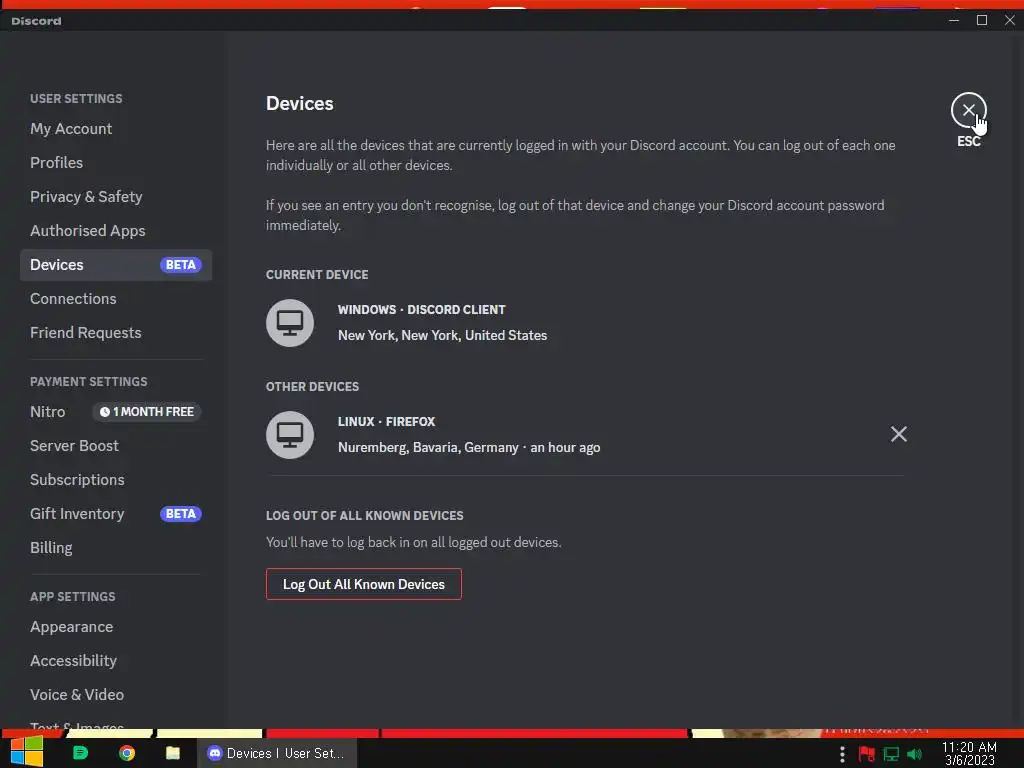Go to Profiles settings
The height and width of the screenshot is (768, 1024).
pyautogui.click(x=116, y=163)
